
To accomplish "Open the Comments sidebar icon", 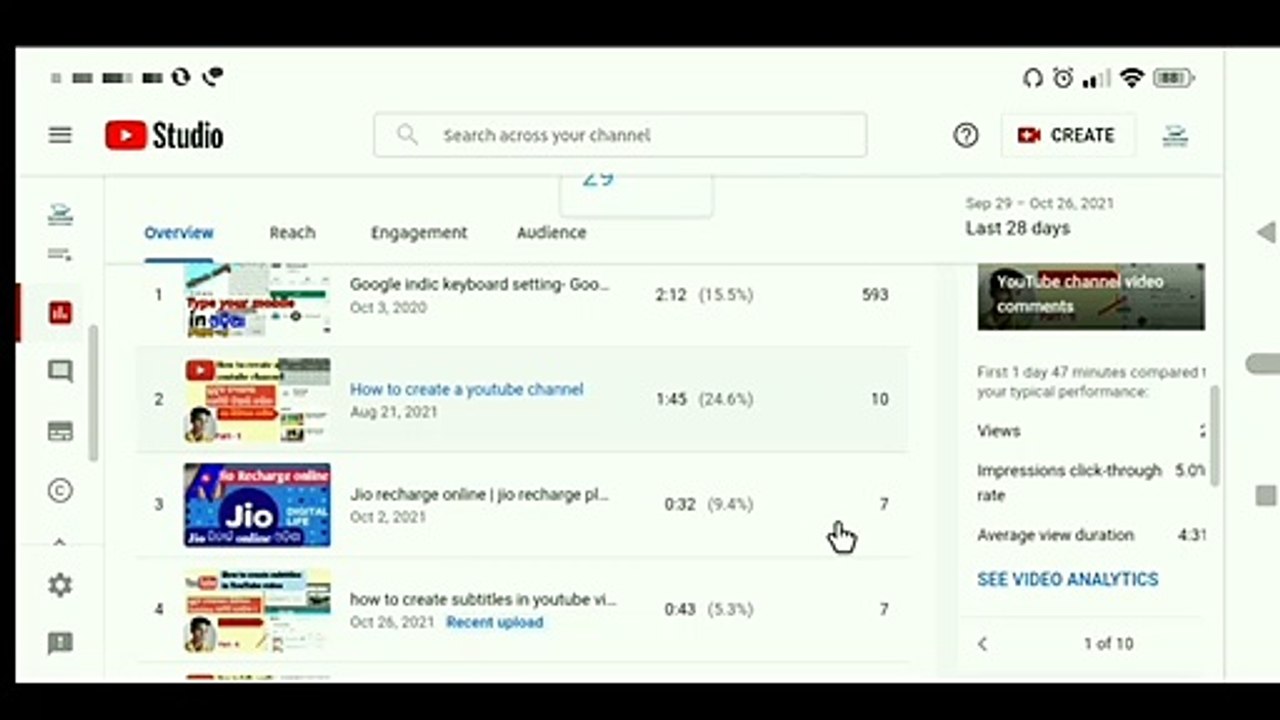I will pyautogui.click(x=60, y=372).
